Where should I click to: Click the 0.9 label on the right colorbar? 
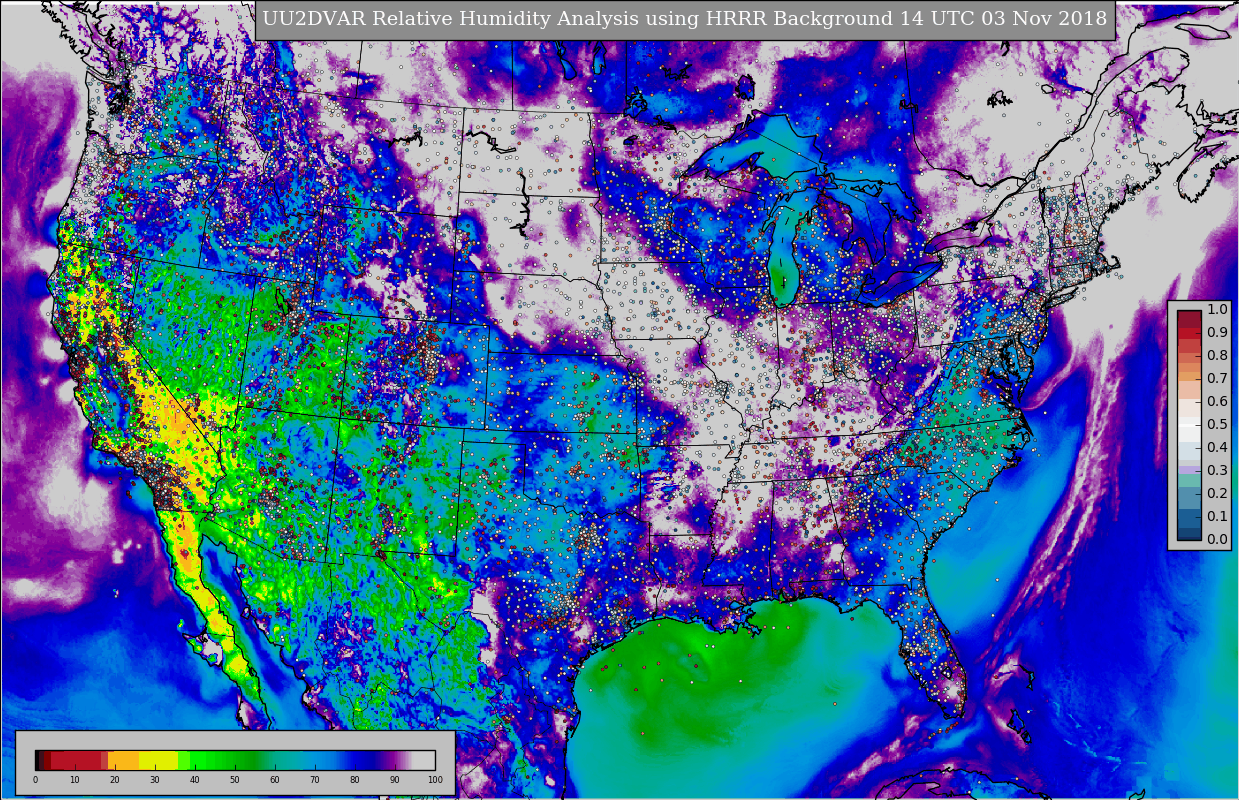1217,333
